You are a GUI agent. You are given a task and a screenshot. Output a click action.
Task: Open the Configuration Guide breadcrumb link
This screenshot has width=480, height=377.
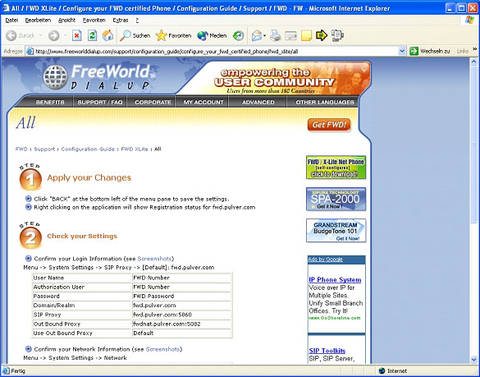coord(88,149)
